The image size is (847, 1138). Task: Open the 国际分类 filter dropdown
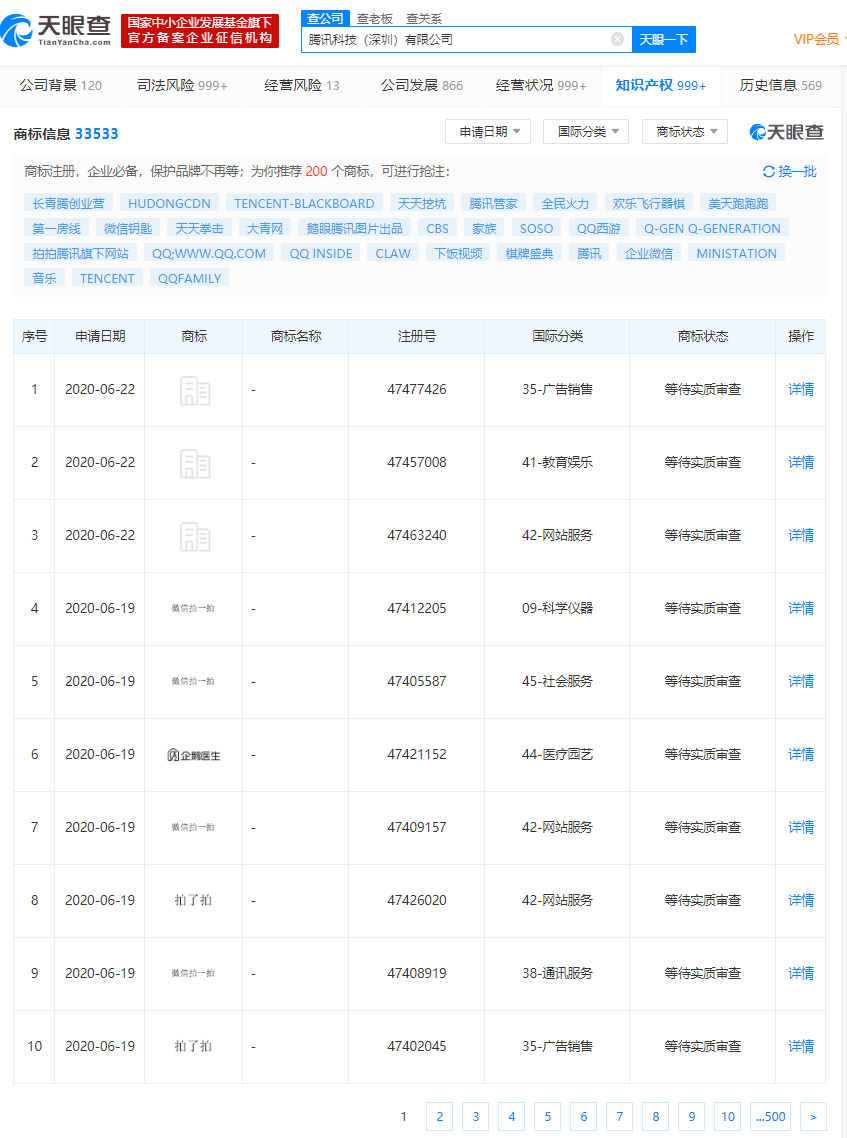coord(585,132)
